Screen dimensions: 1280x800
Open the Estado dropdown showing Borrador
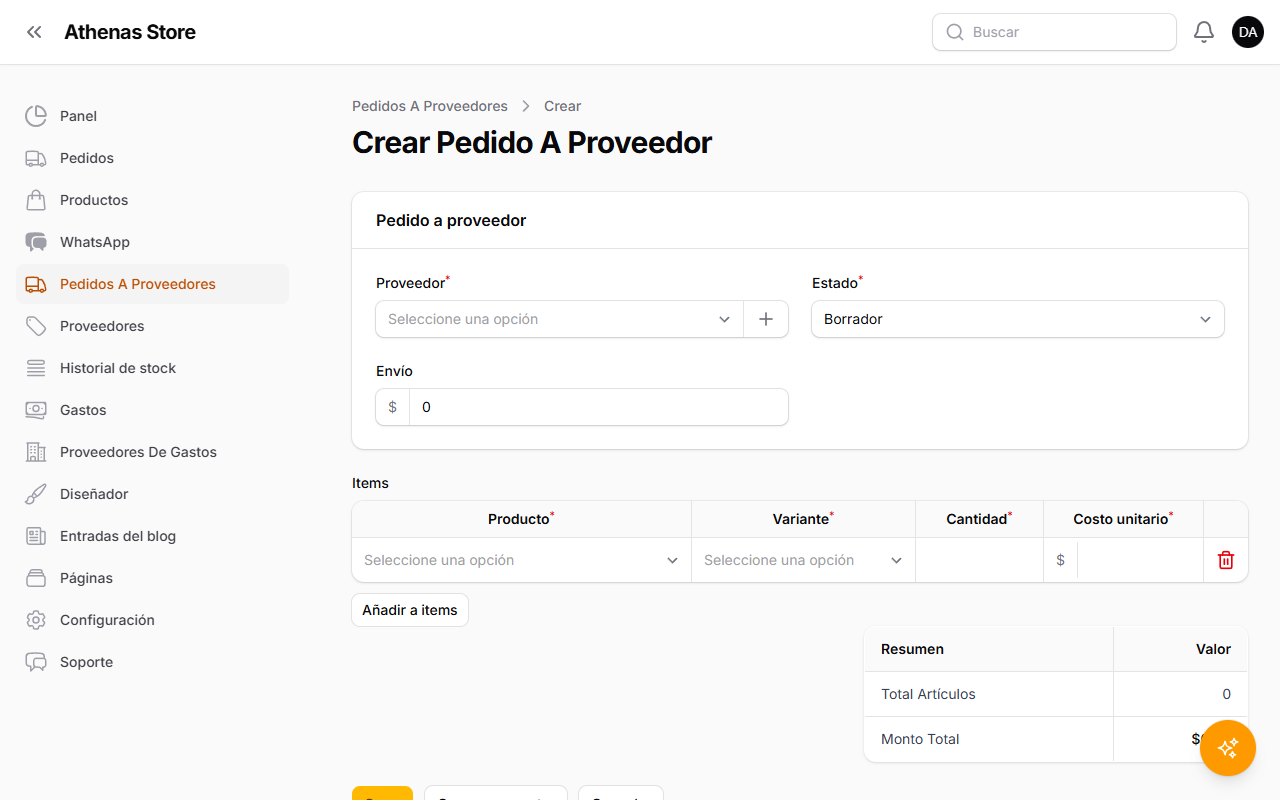(1018, 319)
